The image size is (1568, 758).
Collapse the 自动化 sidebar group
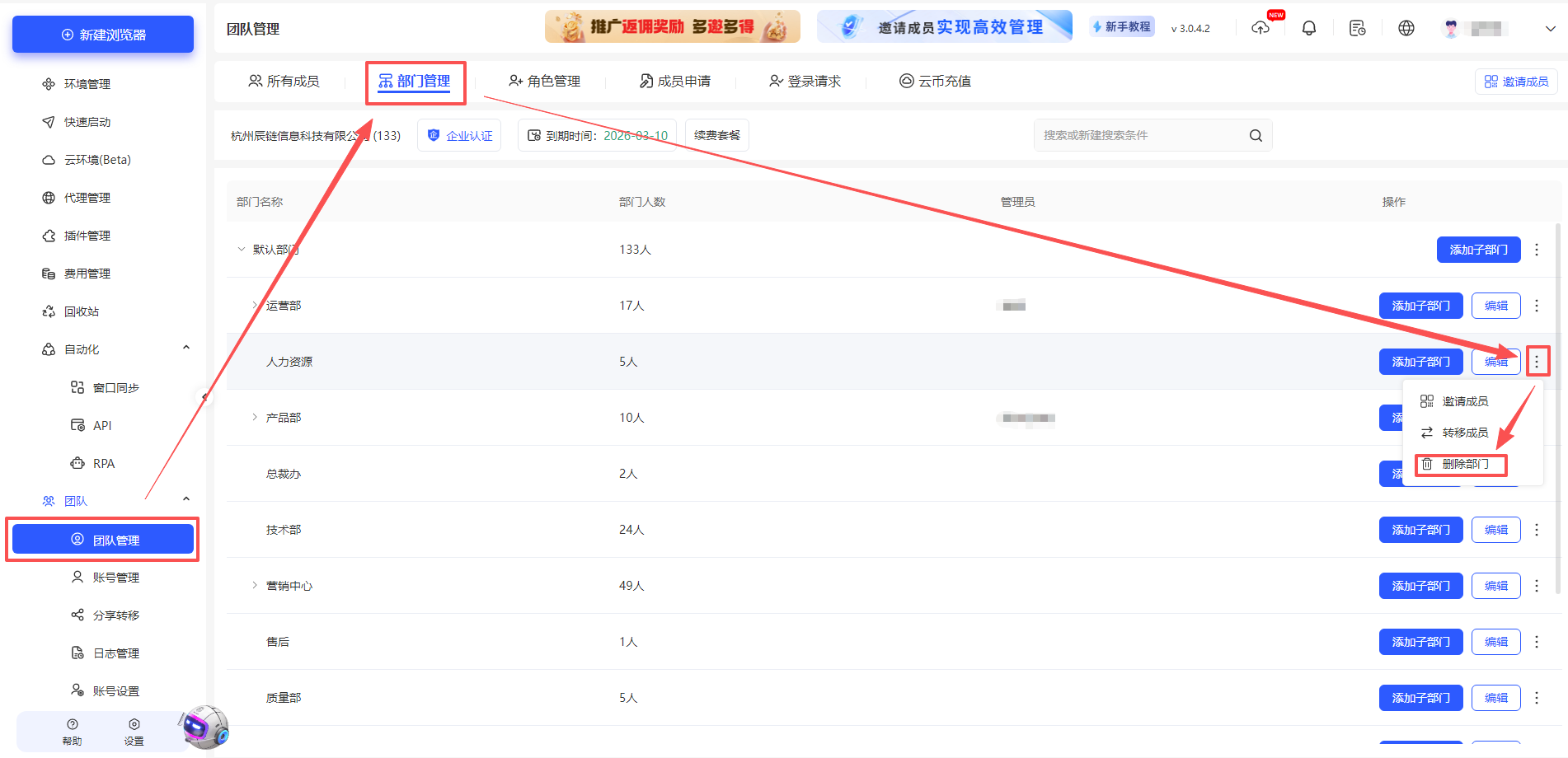185,348
